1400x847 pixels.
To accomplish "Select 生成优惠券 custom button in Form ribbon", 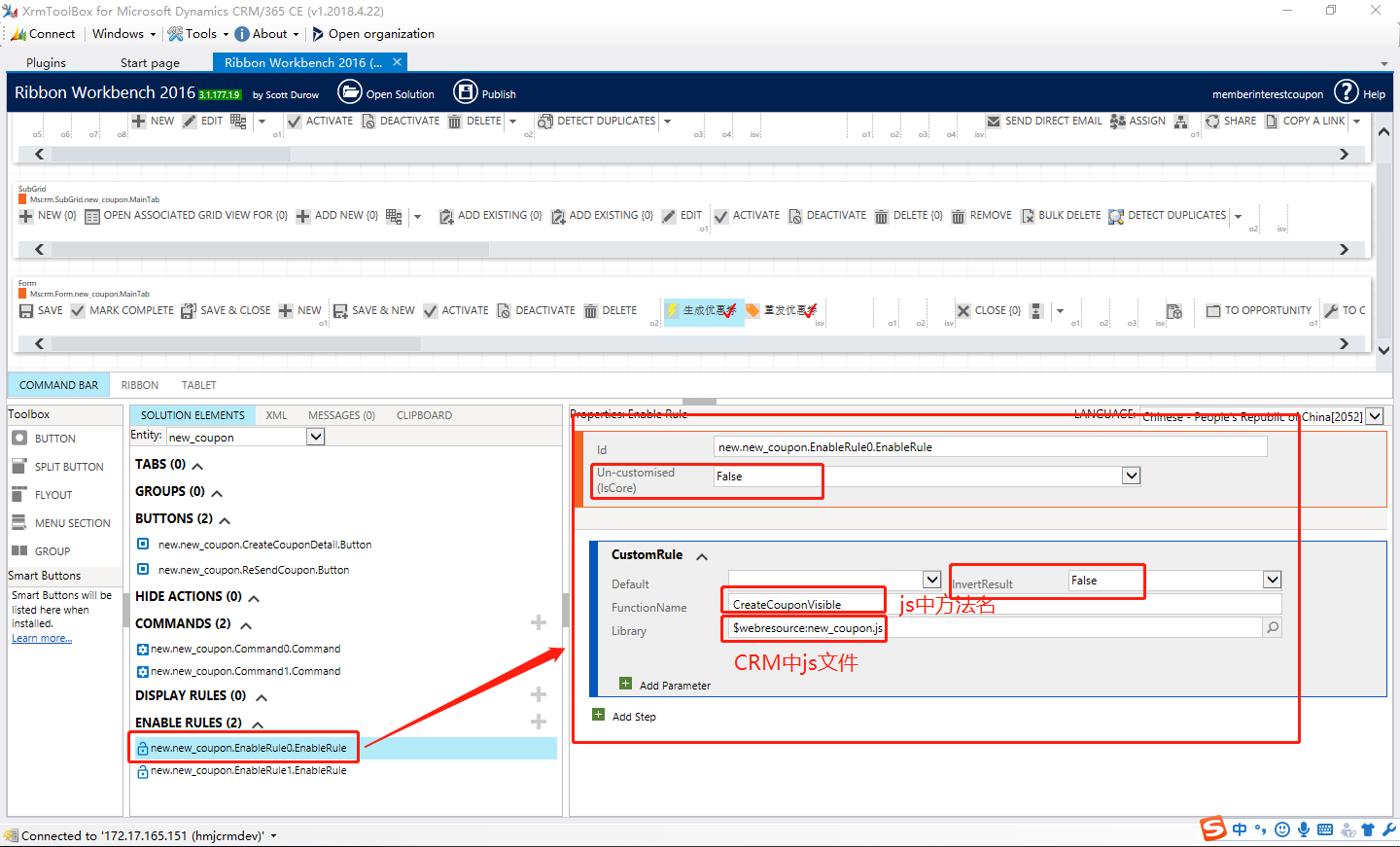I will (704, 311).
